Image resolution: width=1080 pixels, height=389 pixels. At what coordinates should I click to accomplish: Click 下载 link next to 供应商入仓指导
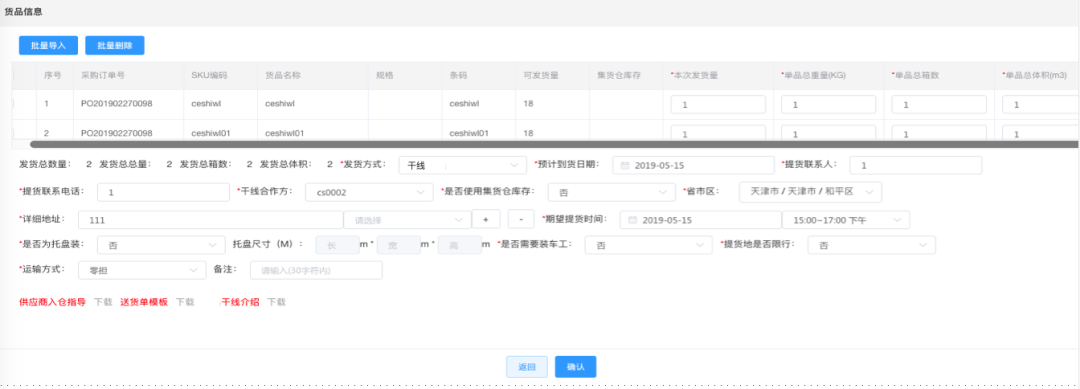[x=103, y=302]
